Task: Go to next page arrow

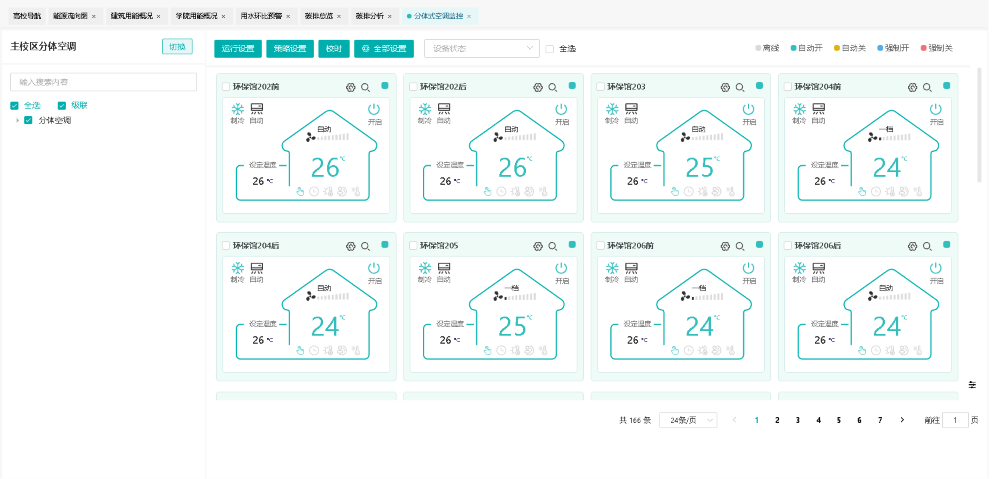Action: pyautogui.click(x=902, y=420)
